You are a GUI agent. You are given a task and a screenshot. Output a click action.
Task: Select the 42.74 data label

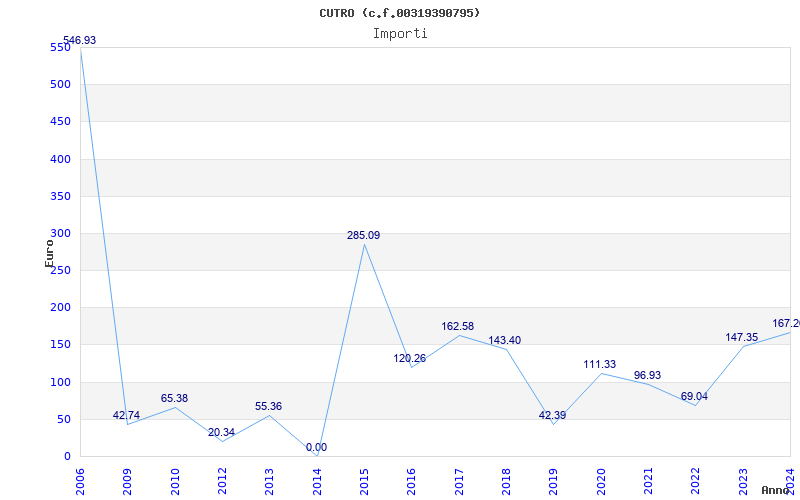(x=126, y=415)
